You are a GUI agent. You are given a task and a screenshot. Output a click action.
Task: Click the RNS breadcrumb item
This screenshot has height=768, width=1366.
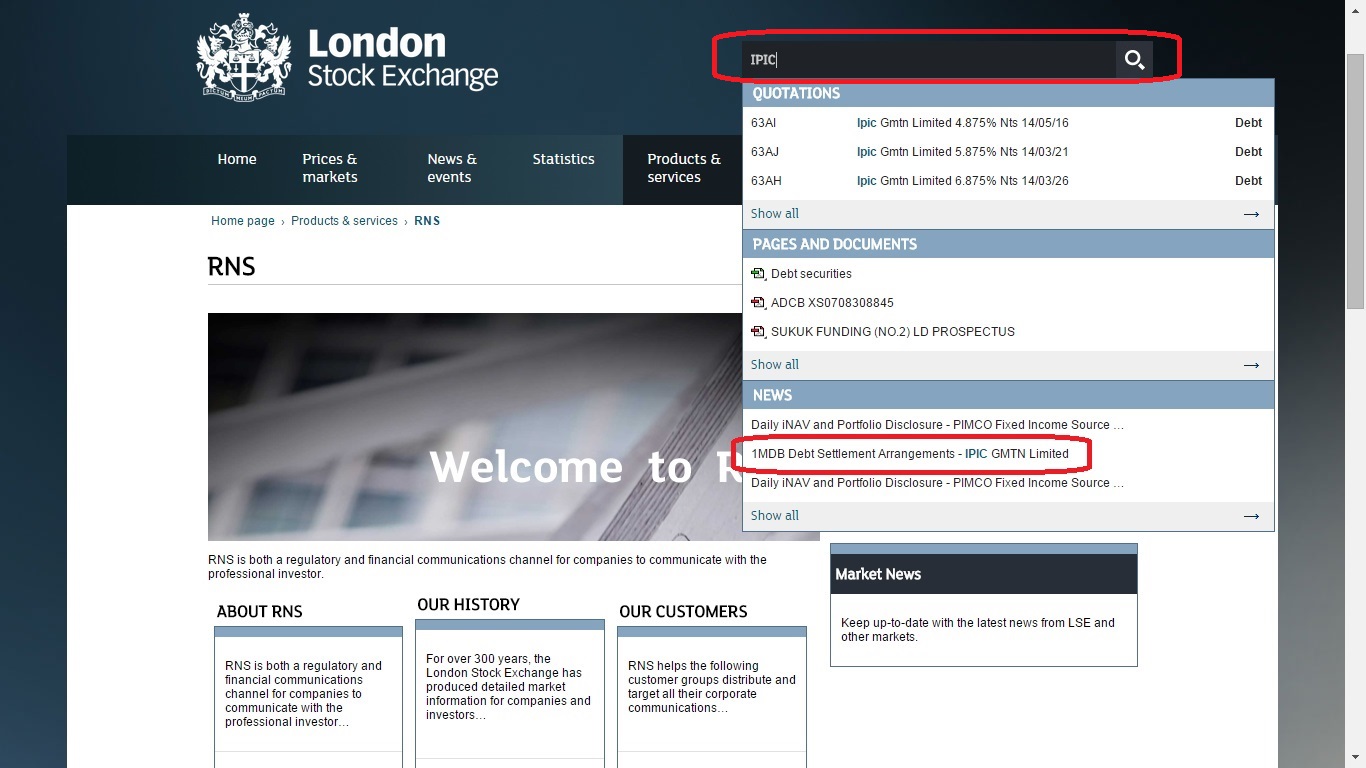point(427,221)
